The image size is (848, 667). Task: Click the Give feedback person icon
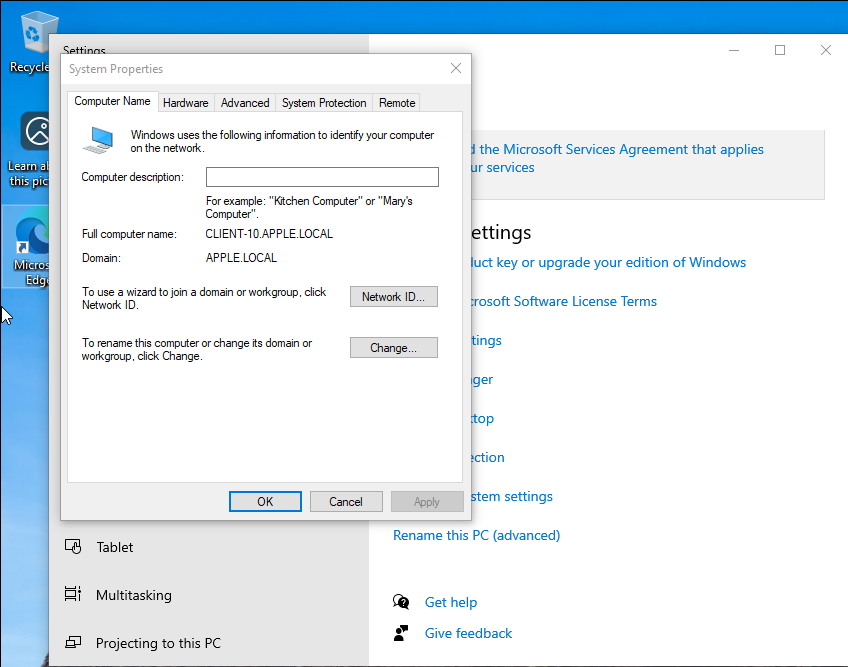401,632
